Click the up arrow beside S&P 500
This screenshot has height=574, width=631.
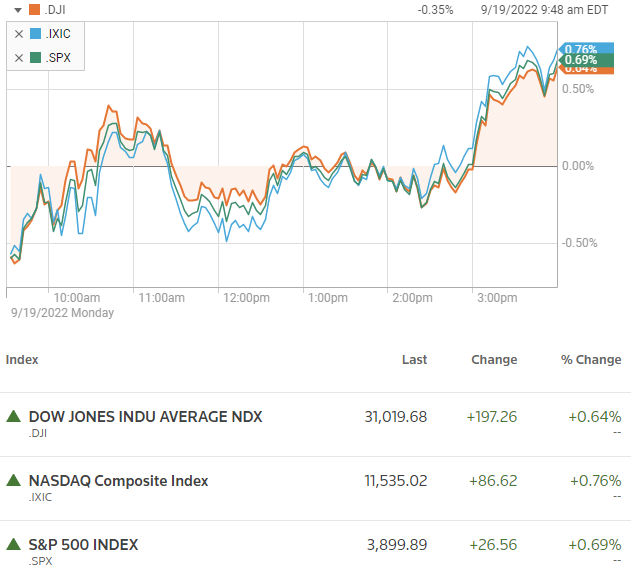[14, 544]
